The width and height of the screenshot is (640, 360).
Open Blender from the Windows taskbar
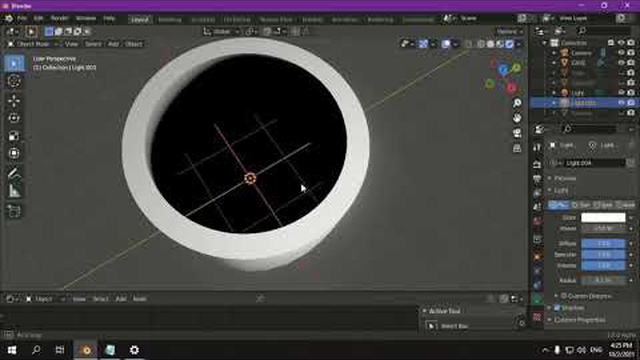pos(86,350)
